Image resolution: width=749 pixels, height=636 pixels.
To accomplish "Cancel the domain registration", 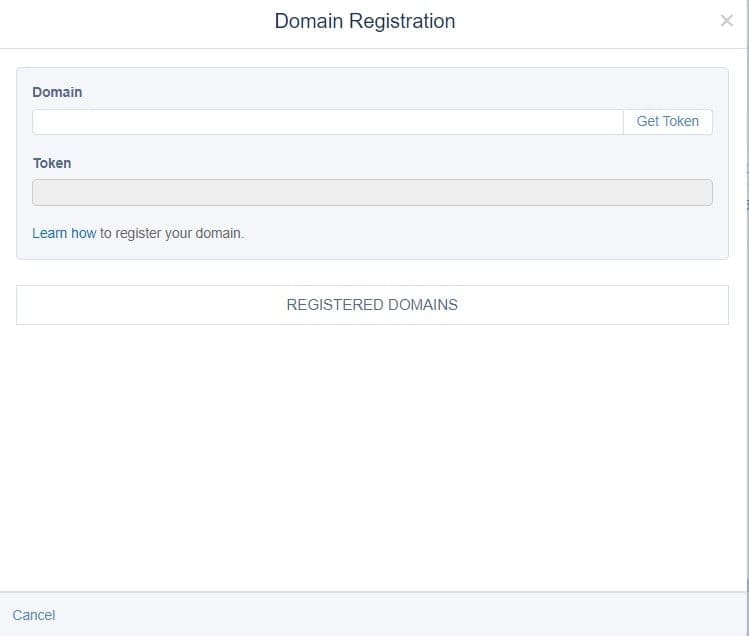I will coord(34,615).
